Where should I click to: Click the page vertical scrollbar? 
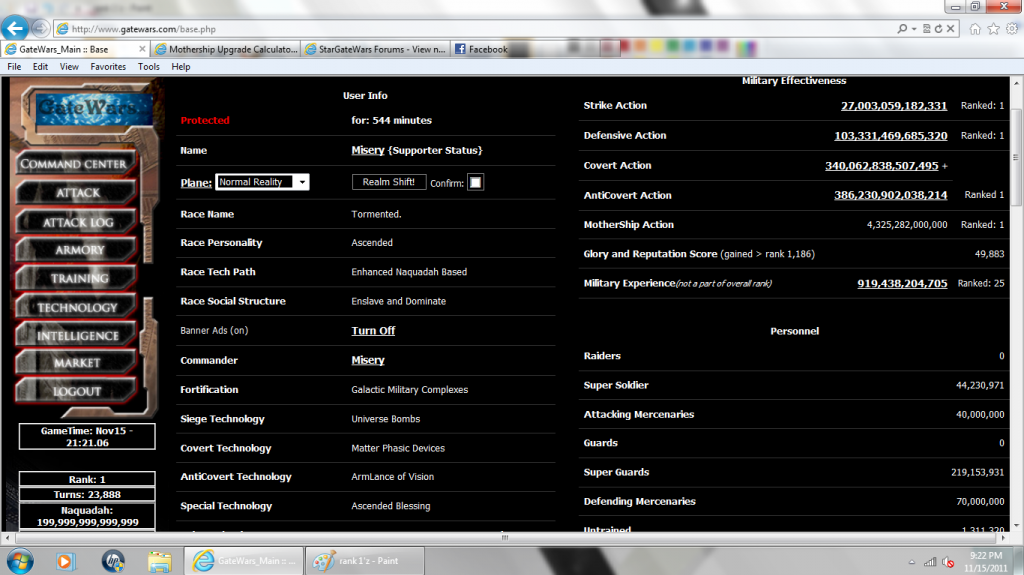(x=1016, y=300)
